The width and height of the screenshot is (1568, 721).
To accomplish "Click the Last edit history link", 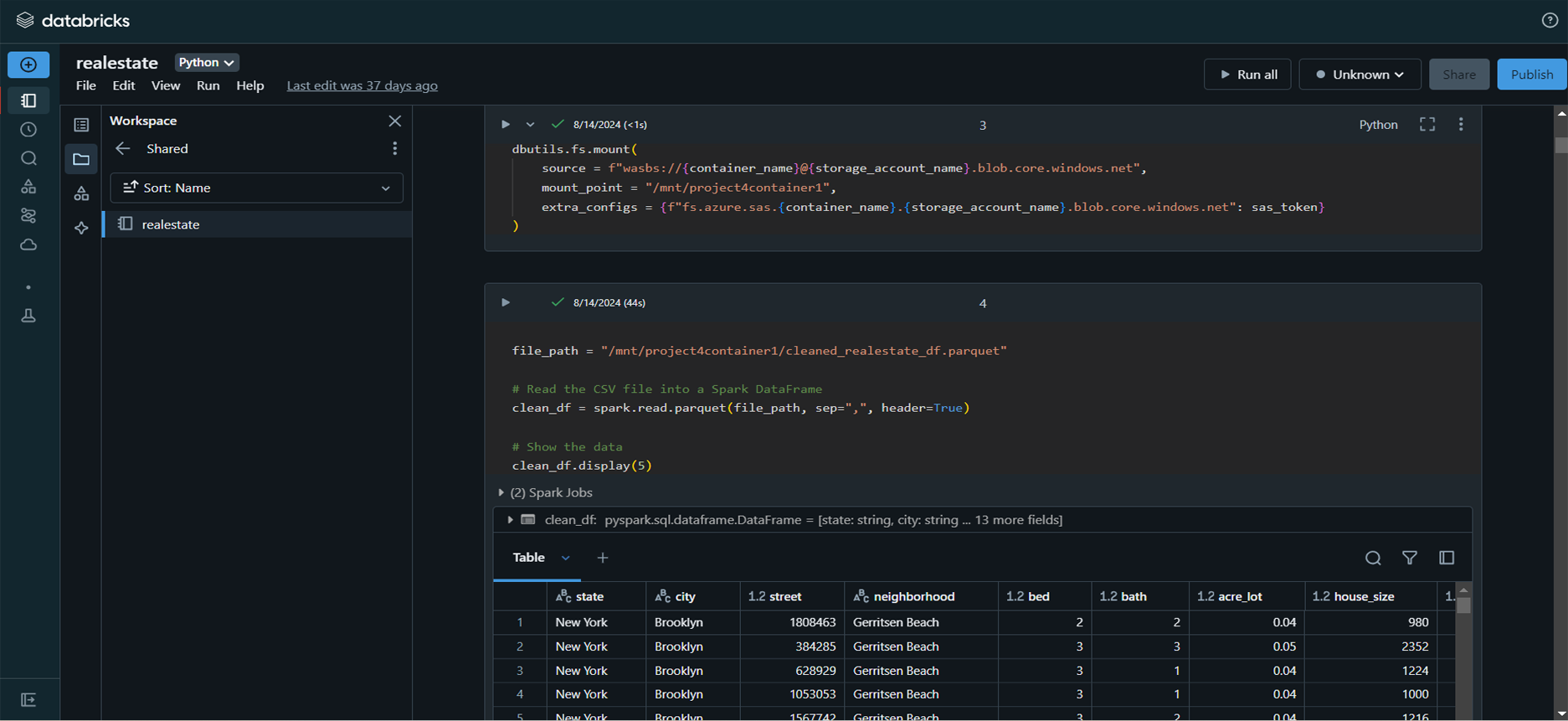I will coord(362,85).
